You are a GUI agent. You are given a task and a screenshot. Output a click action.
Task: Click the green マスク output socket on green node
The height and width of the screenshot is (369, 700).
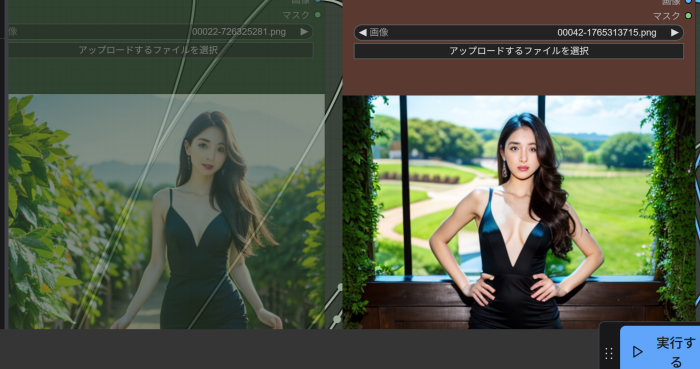[x=318, y=15]
